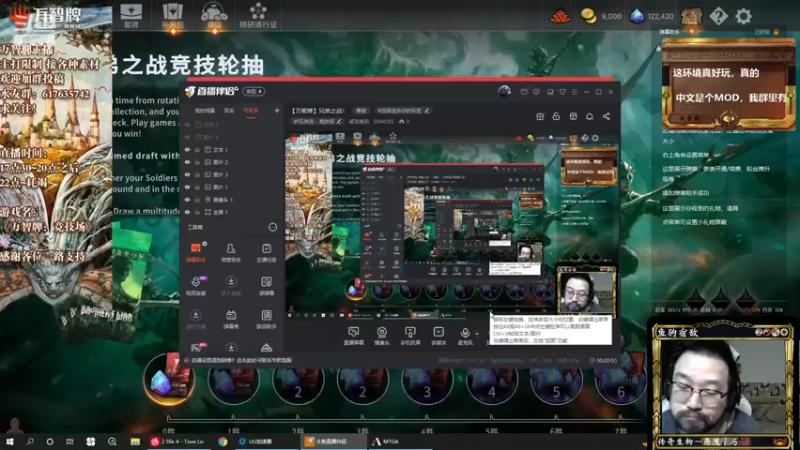Image resolution: width=800 pixels, height=450 pixels.
Task: Expand the chip button next to 直播伴侣 logo
Action: (254, 91)
